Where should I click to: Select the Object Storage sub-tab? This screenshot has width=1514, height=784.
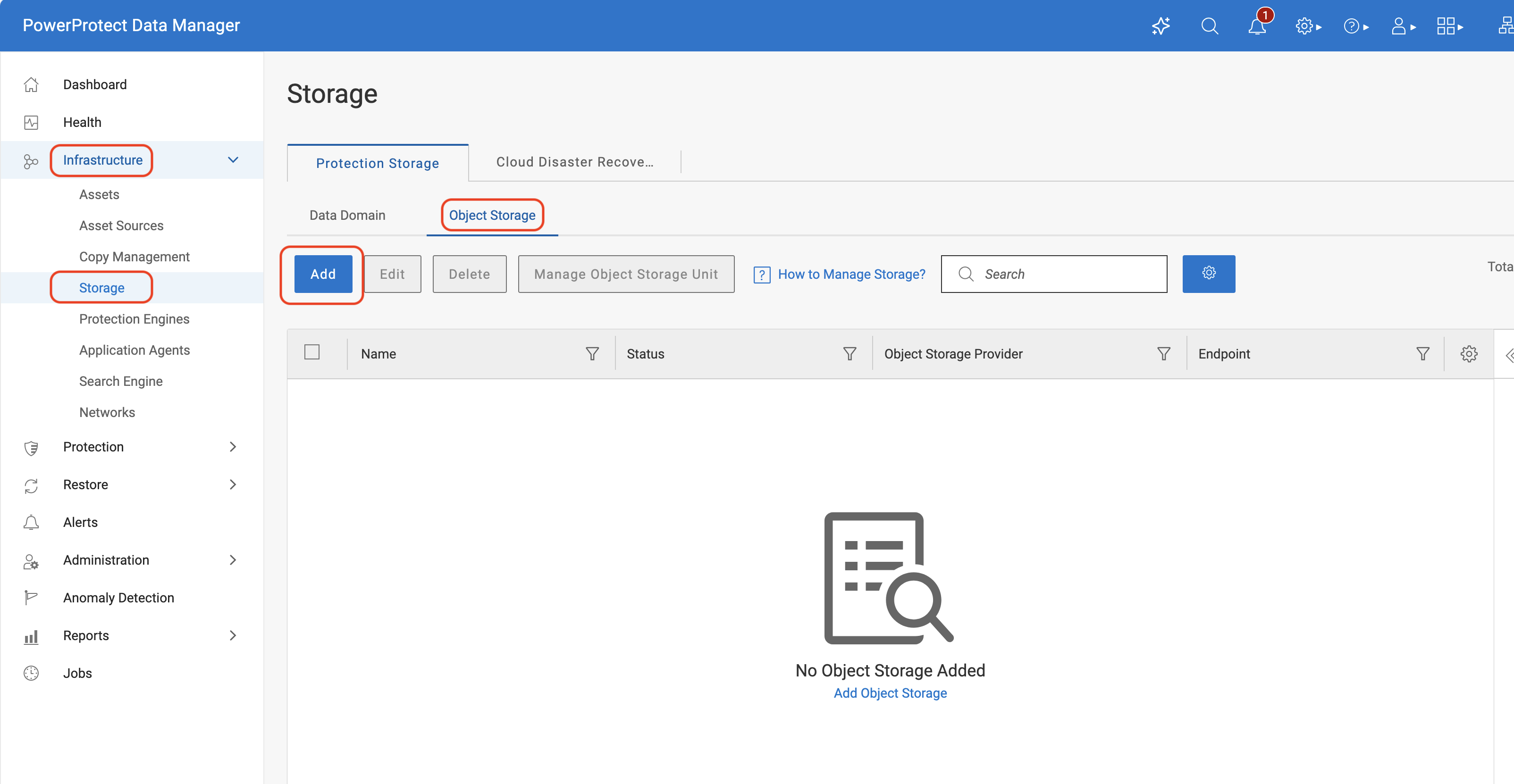pyautogui.click(x=493, y=216)
